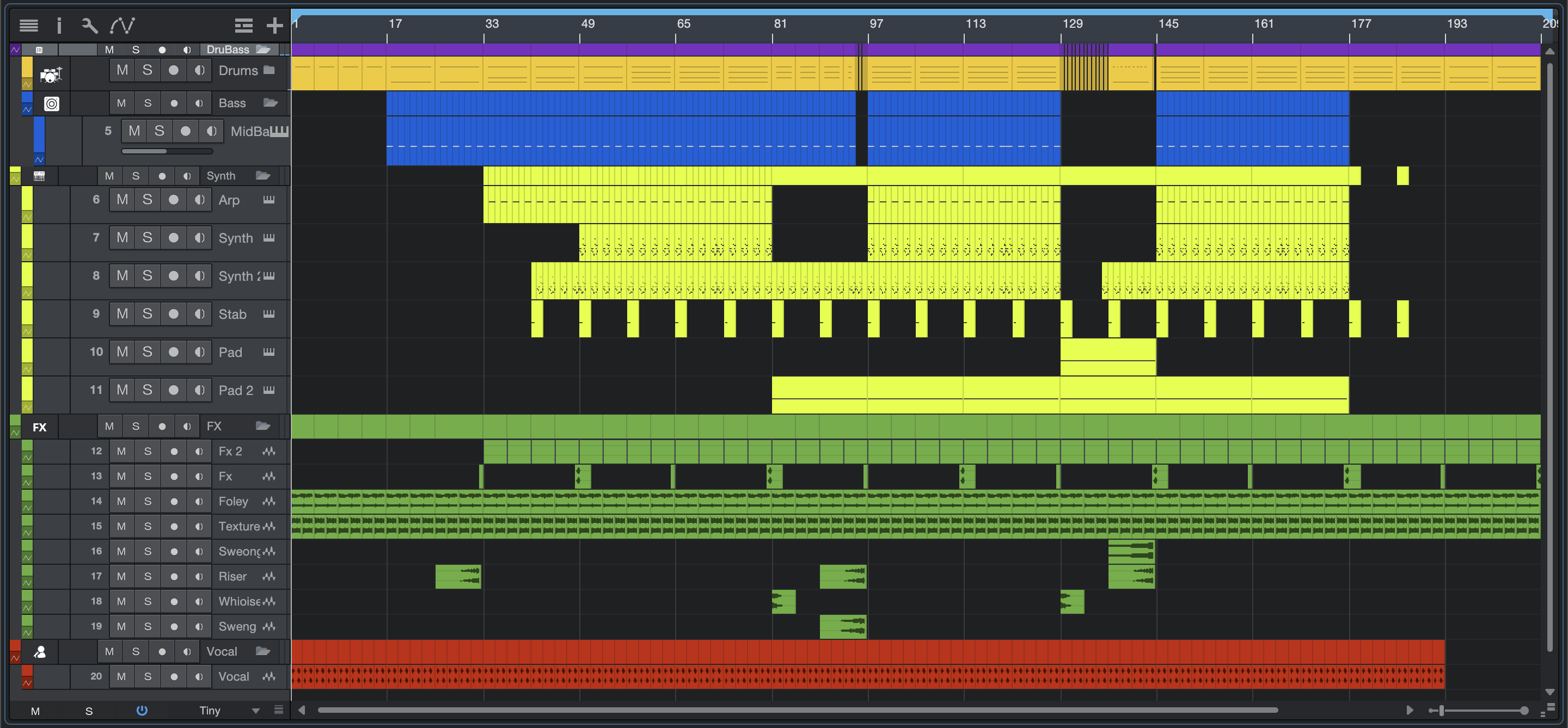Add tracks with plus icon
This screenshot has width=1568, height=728.
(x=275, y=25)
